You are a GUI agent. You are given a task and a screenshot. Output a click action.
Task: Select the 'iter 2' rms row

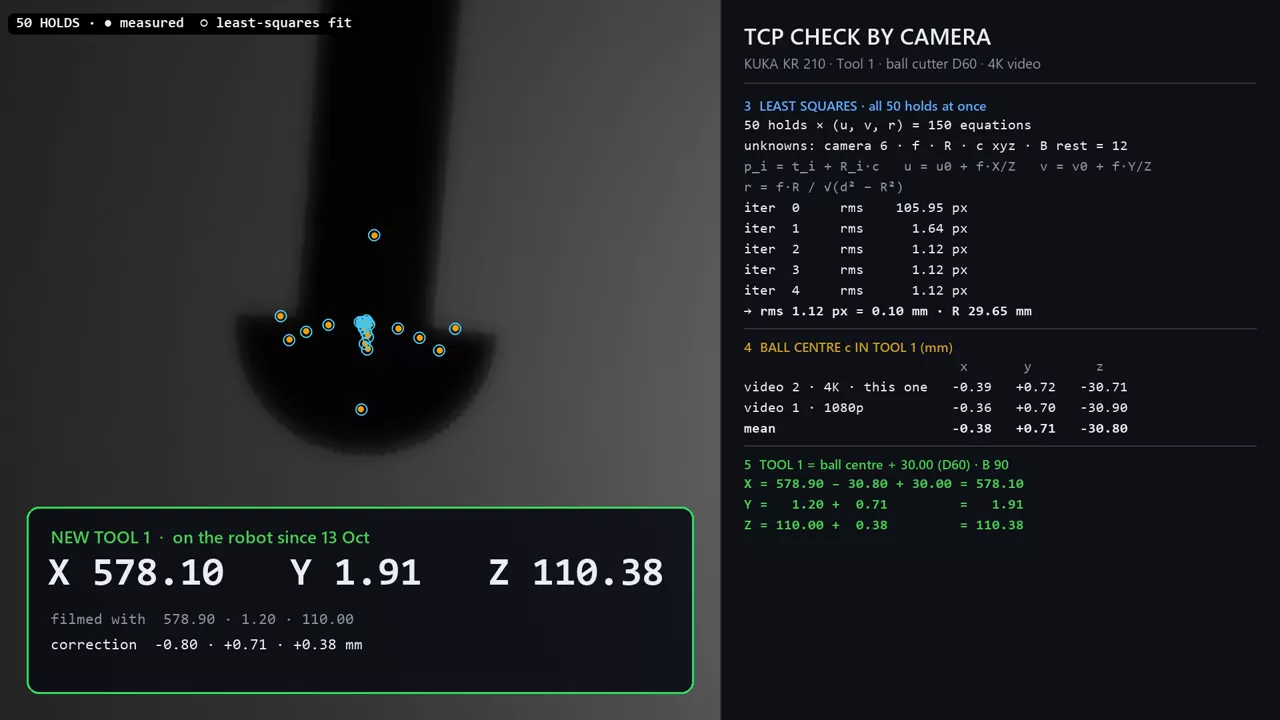pos(856,249)
